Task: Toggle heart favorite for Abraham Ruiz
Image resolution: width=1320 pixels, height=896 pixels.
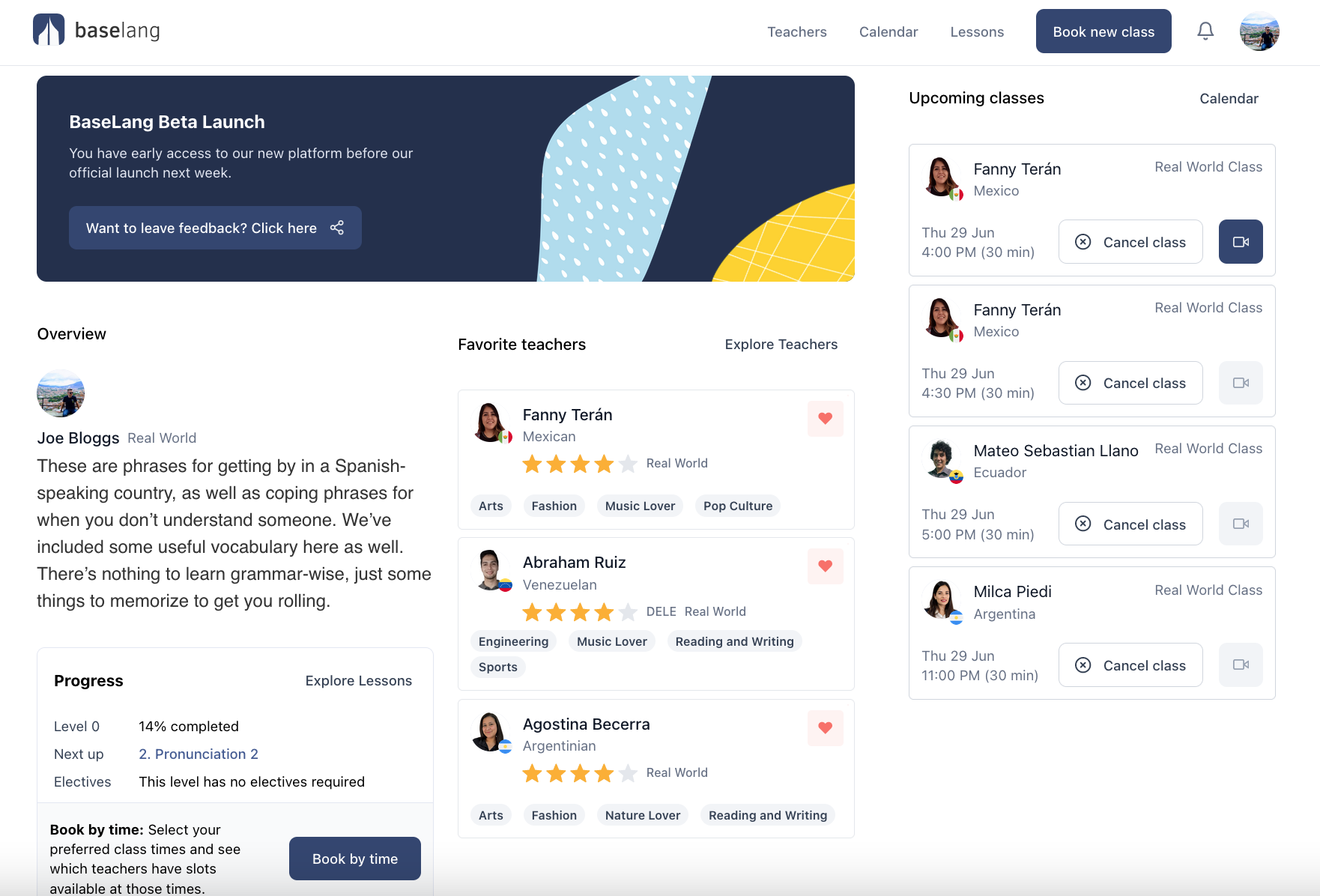Action: coord(826,566)
